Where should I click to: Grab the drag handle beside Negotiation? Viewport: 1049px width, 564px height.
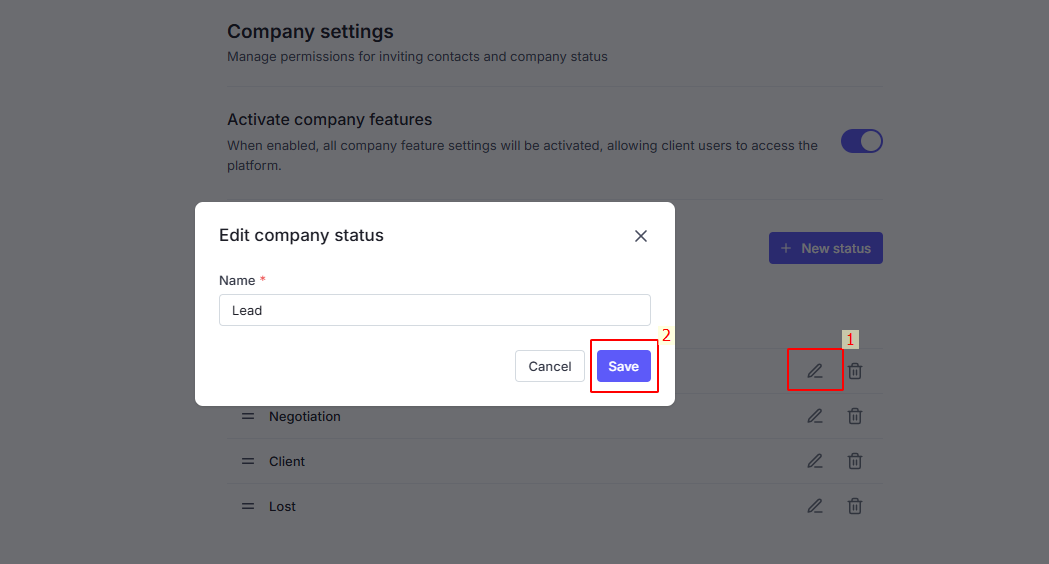pyautogui.click(x=248, y=416)
